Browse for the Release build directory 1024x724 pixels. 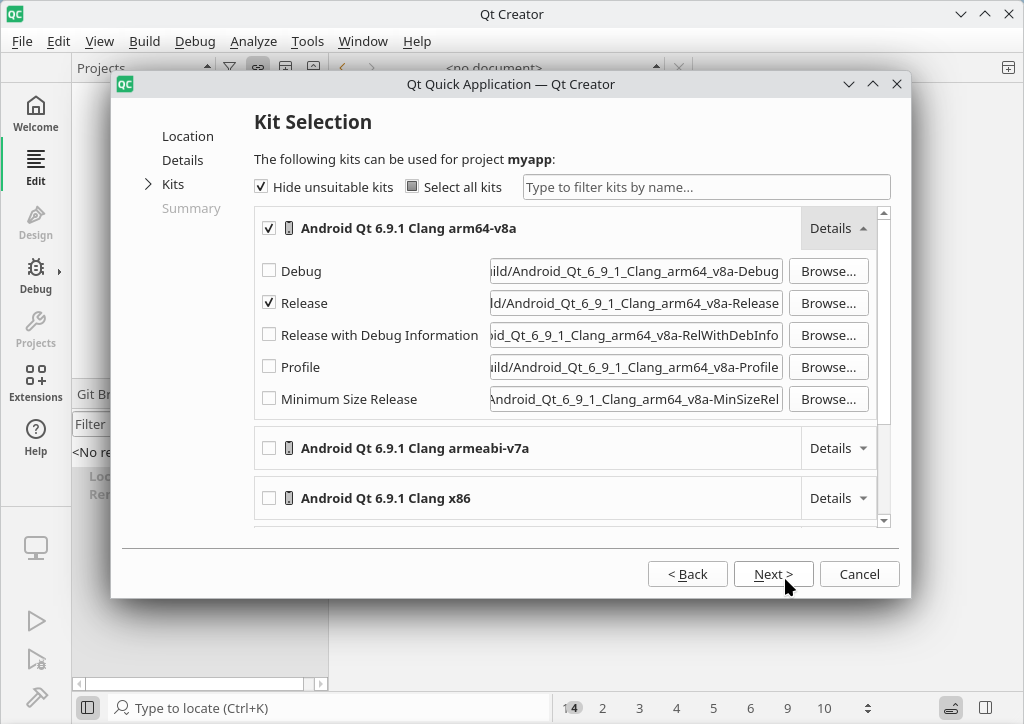point(829,303)
